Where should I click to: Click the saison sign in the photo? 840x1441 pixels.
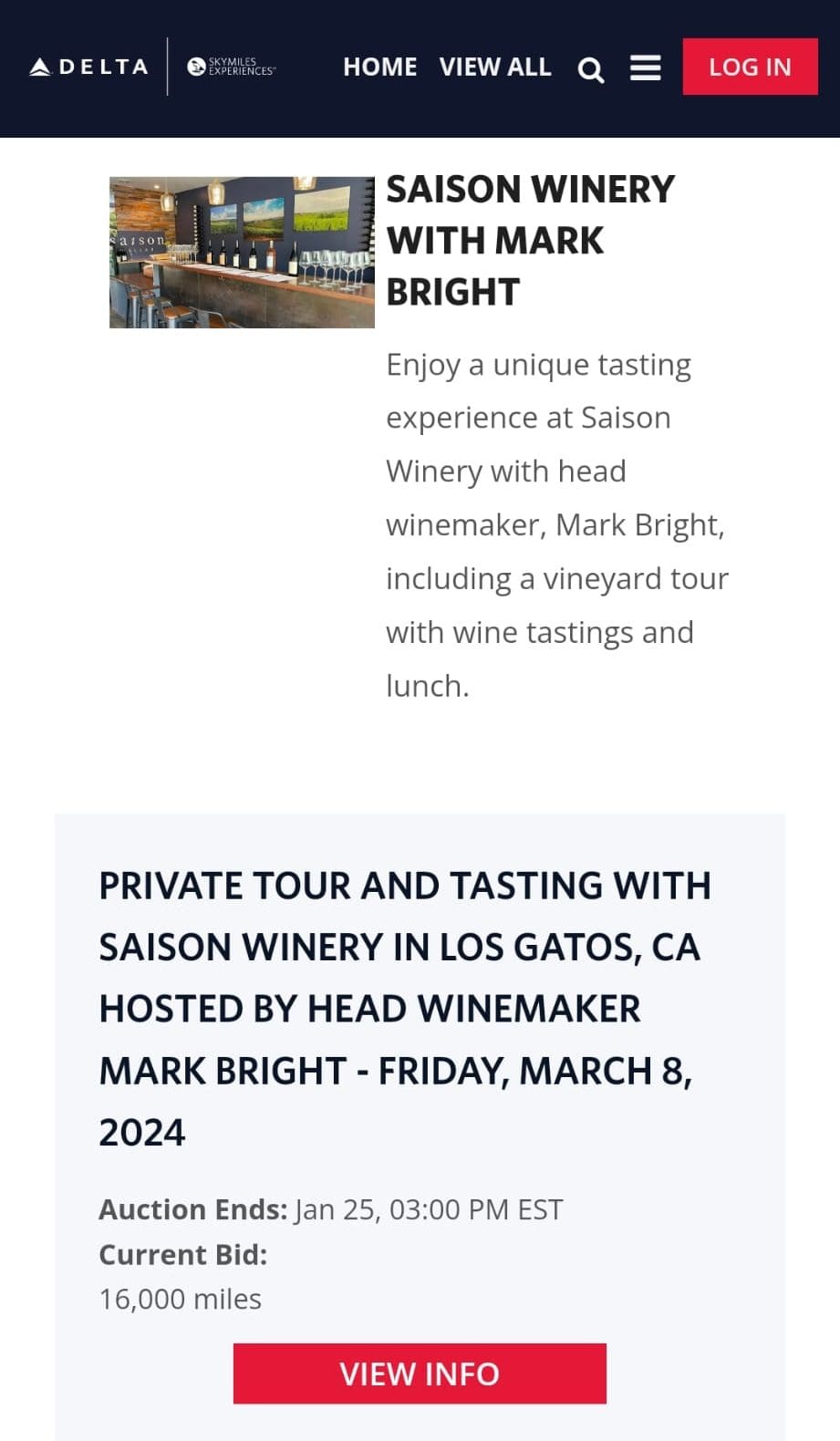(140, 242)
